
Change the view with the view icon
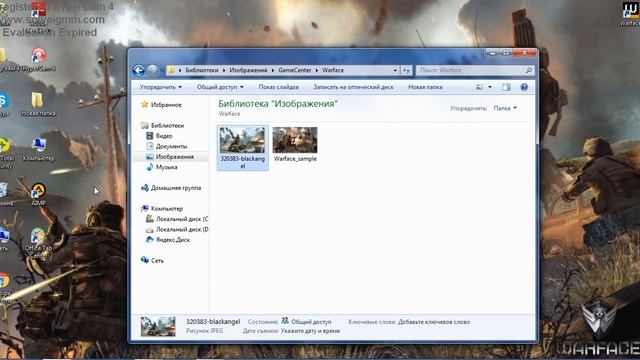480,87
